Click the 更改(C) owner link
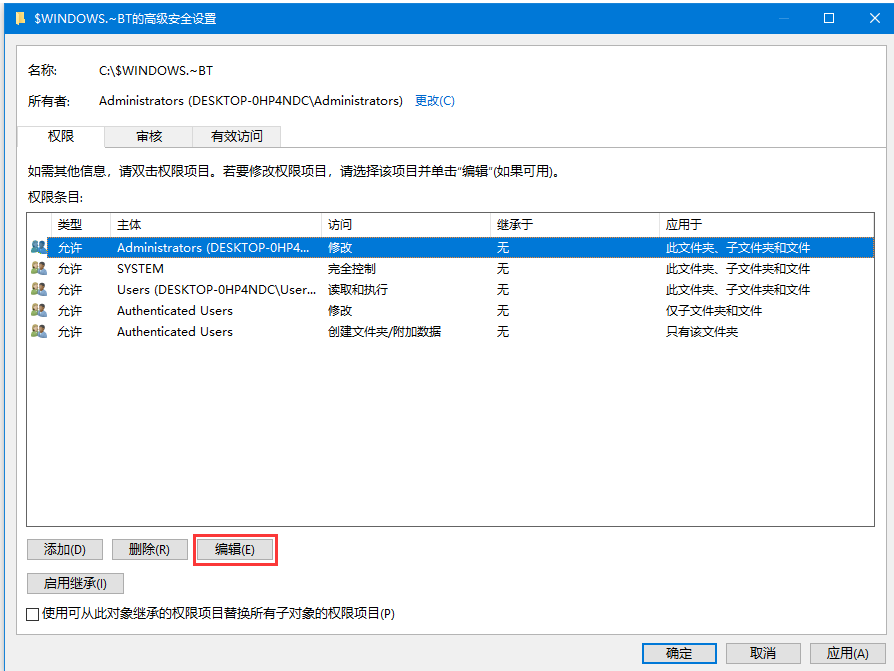This screenshot has width=894, height=671. coord(434,100)
